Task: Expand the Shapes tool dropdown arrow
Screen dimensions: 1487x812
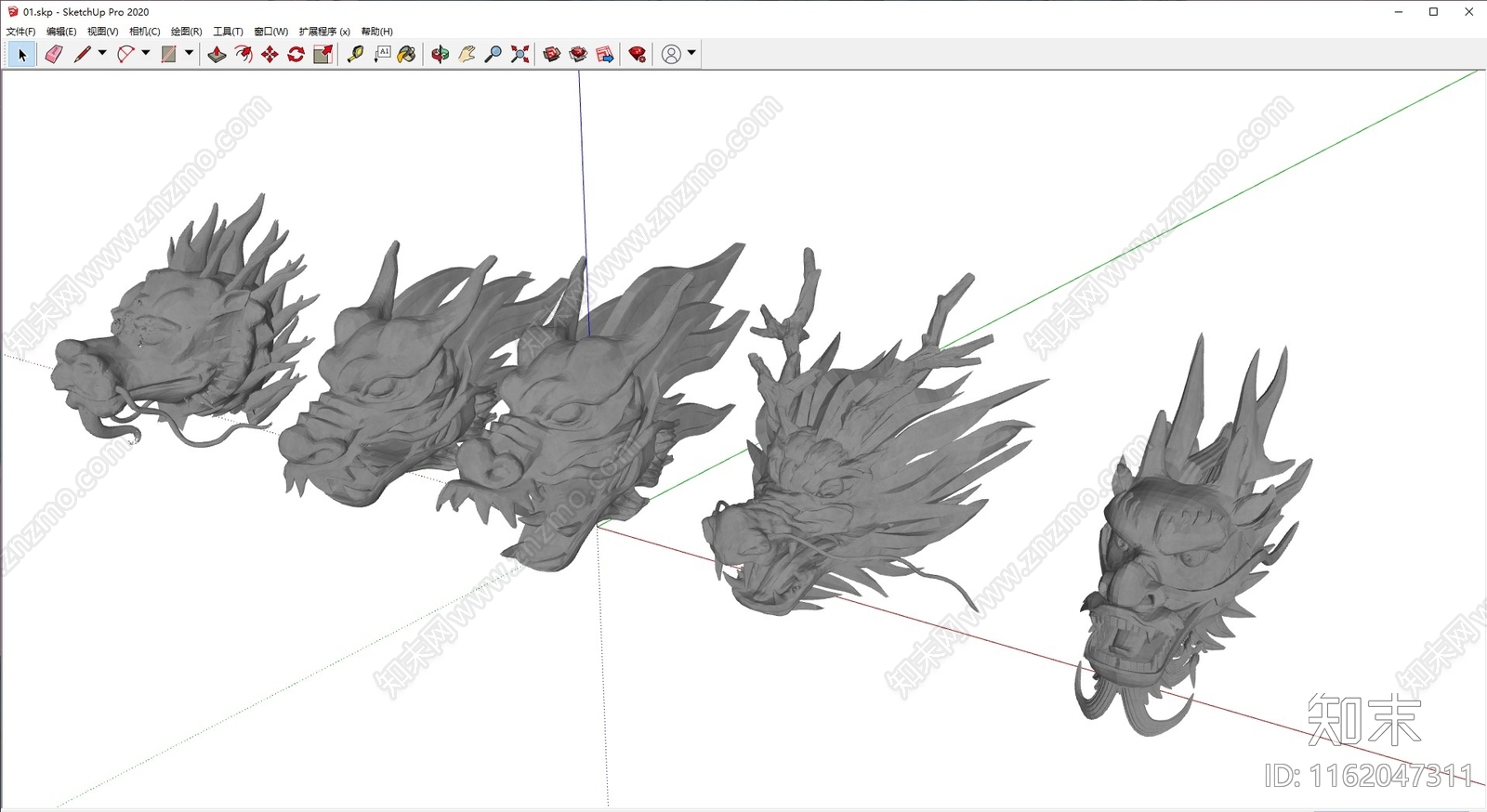Action: click(x=189, y=53)
